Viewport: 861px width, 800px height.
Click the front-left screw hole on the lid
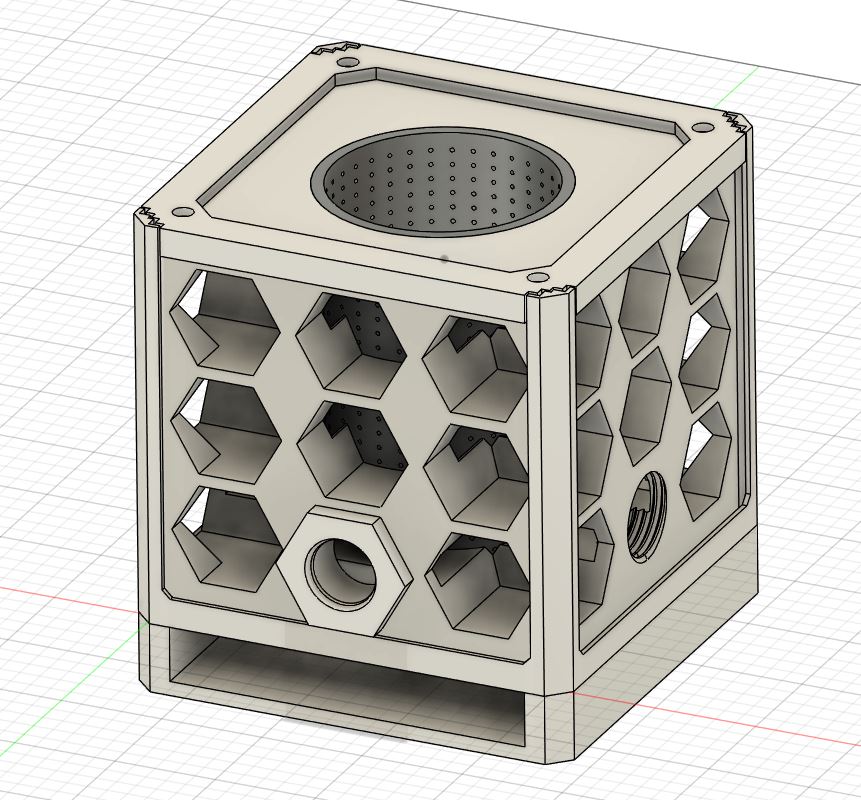182,214
